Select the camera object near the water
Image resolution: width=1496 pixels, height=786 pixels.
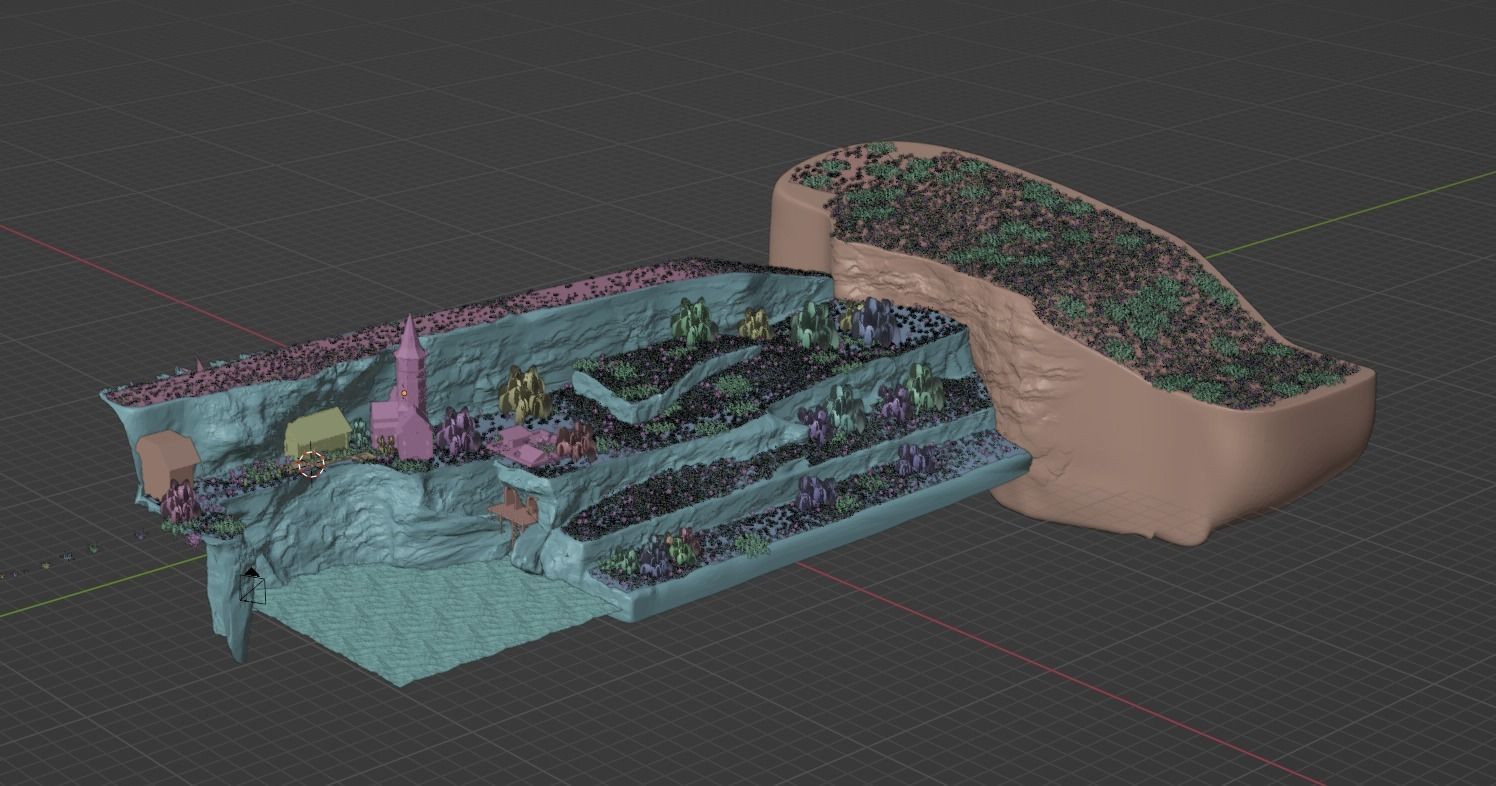[252, 586]
